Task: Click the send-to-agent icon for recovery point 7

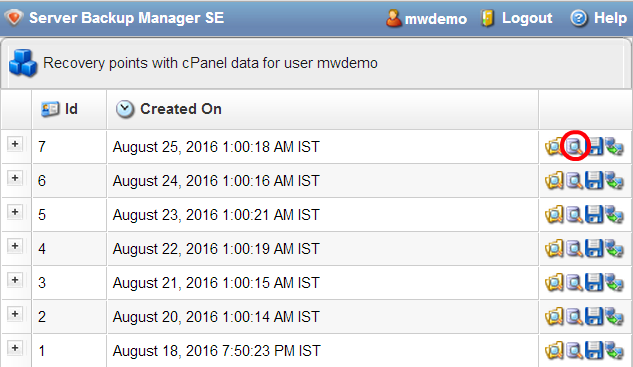Action: (x=614, y=146)
